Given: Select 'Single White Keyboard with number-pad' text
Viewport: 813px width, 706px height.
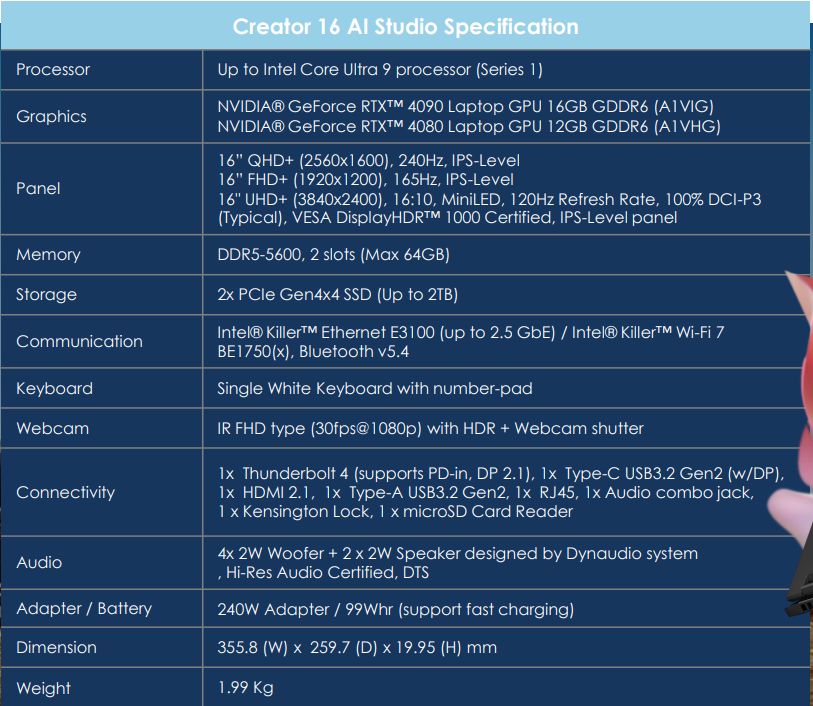Looking at the screenshot, I should 375,389.
